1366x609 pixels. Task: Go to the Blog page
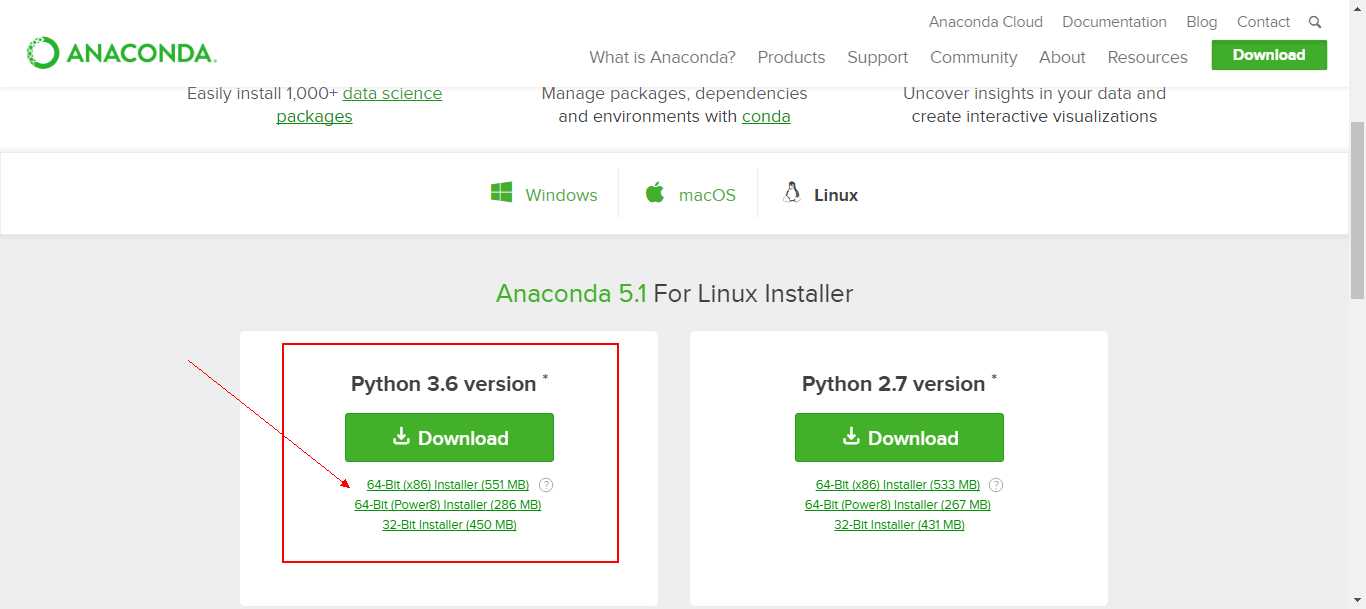pos(1202,22)
